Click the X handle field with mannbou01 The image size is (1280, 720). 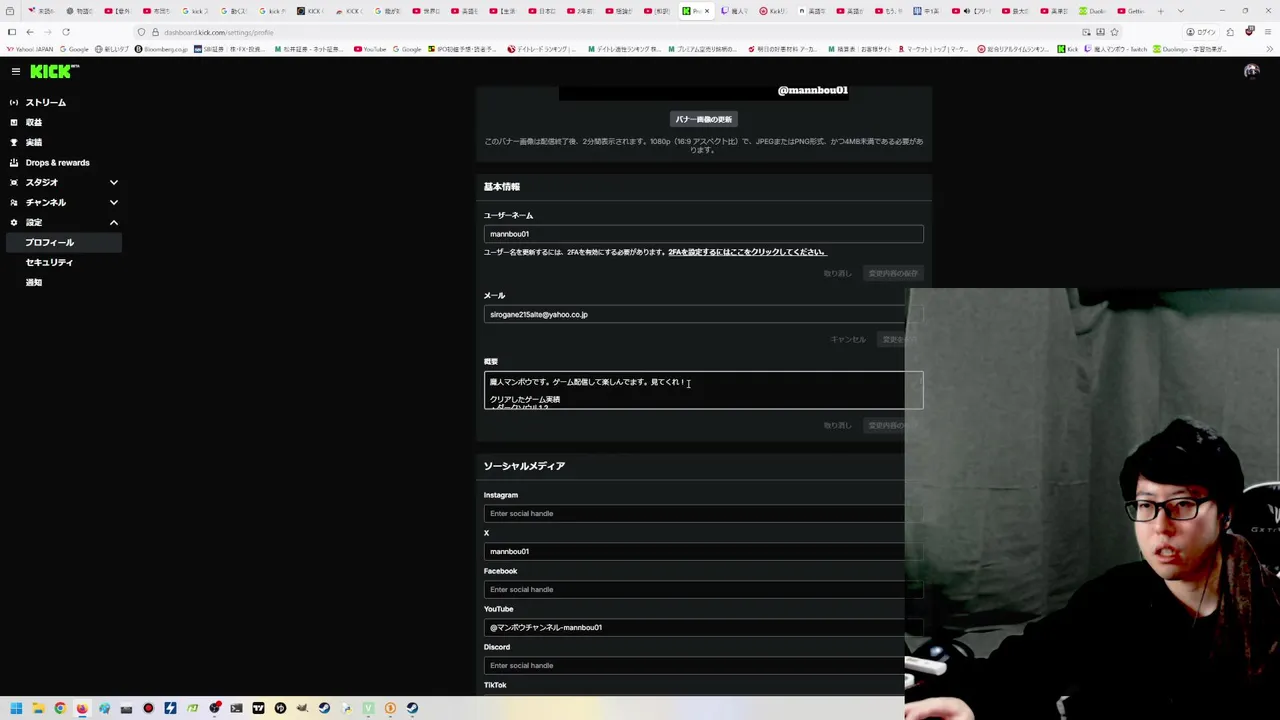click(695, 551)
